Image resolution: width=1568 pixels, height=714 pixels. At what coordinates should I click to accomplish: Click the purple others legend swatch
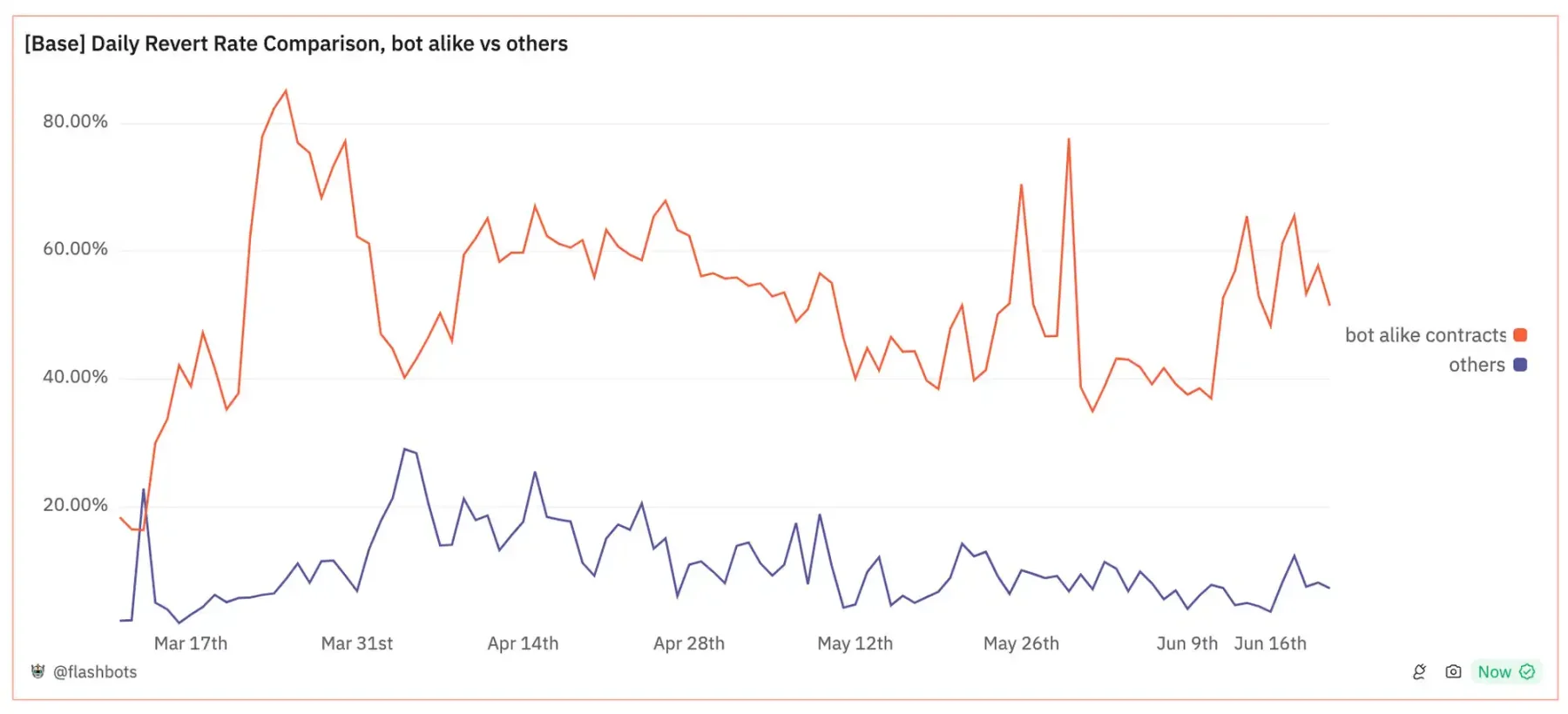point(1520,365)
